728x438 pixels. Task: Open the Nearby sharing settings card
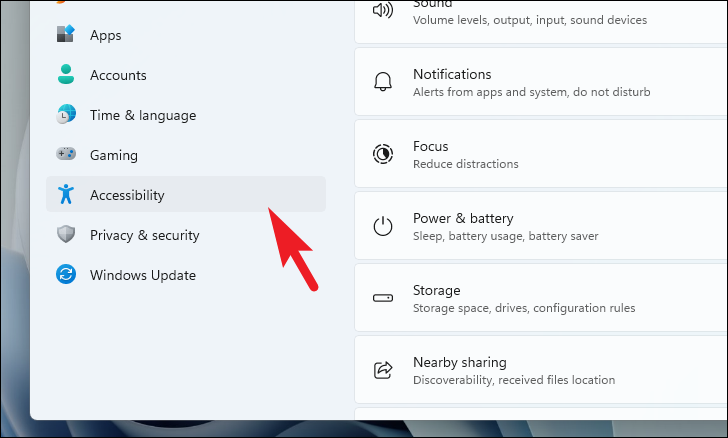(541, 370)
